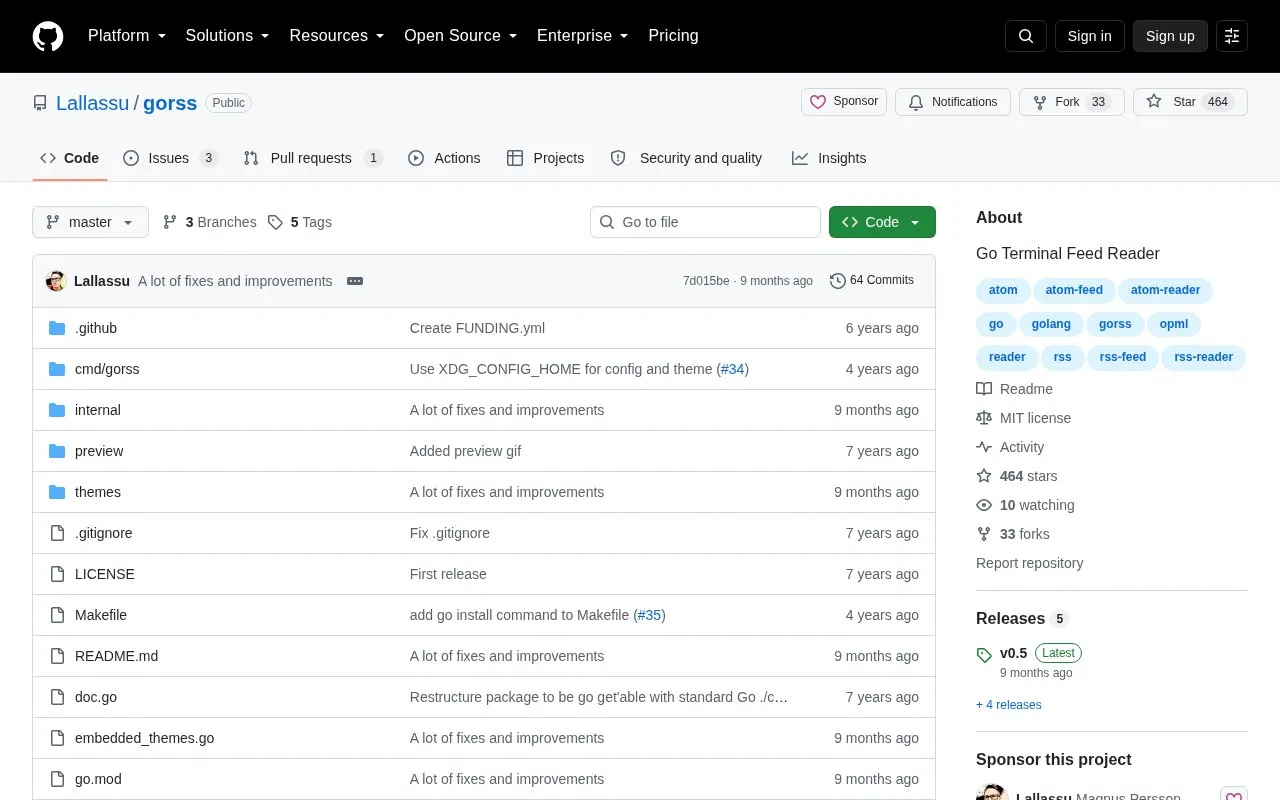View the 464 stars link

click(x=1016, y=476)
